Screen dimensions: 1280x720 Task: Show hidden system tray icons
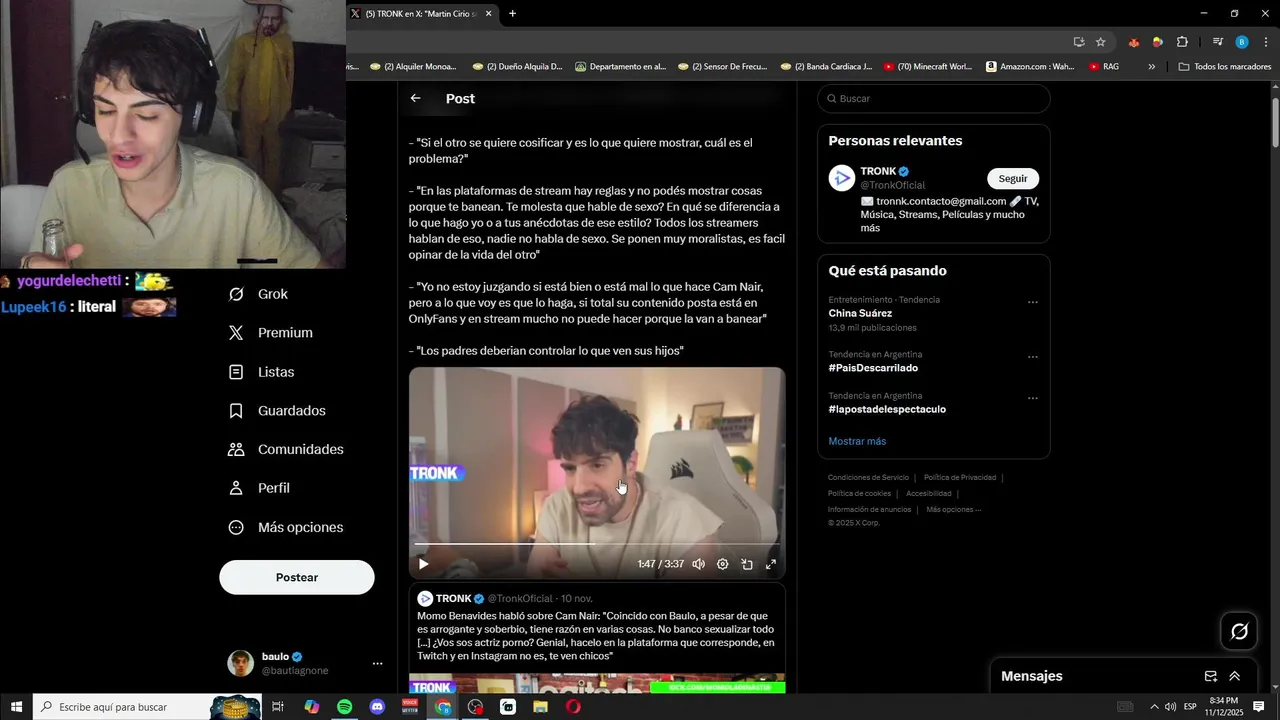pos(1154,707)
